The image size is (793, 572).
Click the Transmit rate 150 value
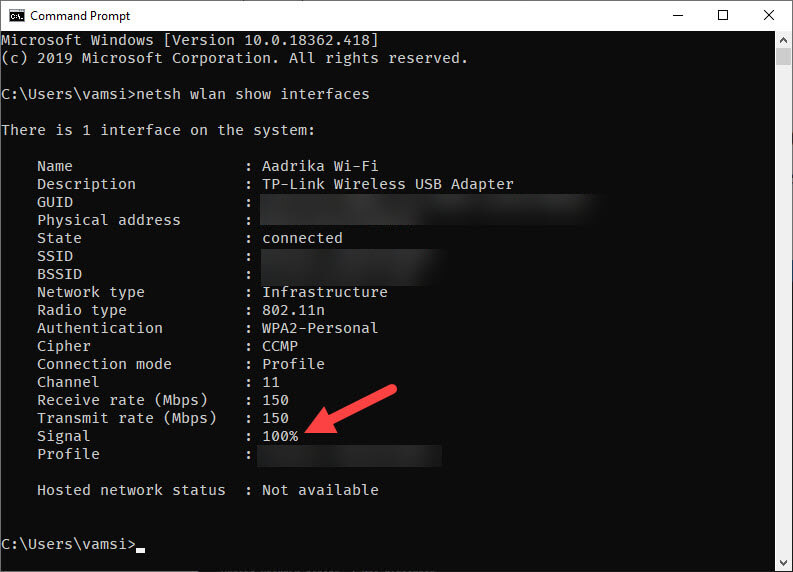click(275, 418)
